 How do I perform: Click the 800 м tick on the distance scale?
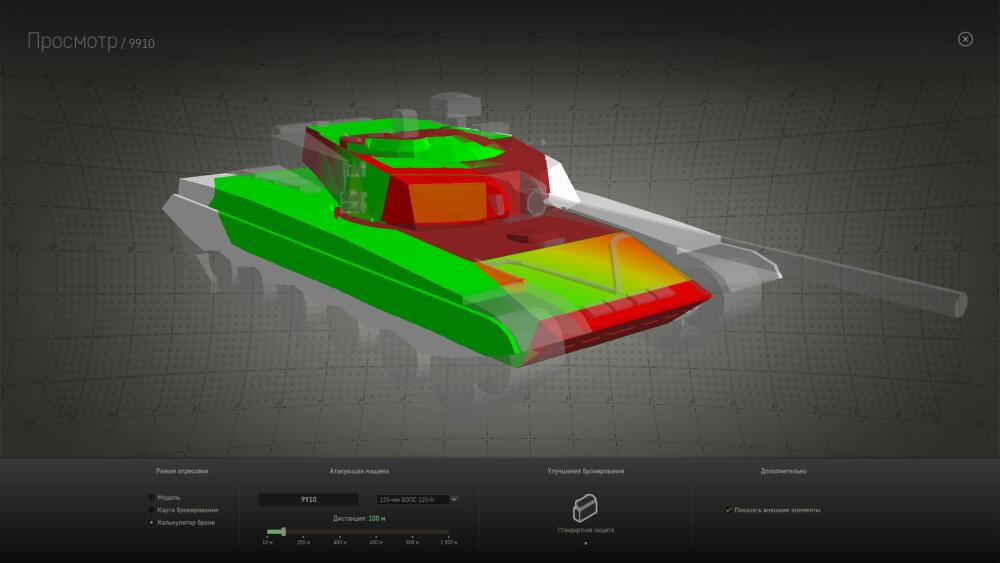412,537
